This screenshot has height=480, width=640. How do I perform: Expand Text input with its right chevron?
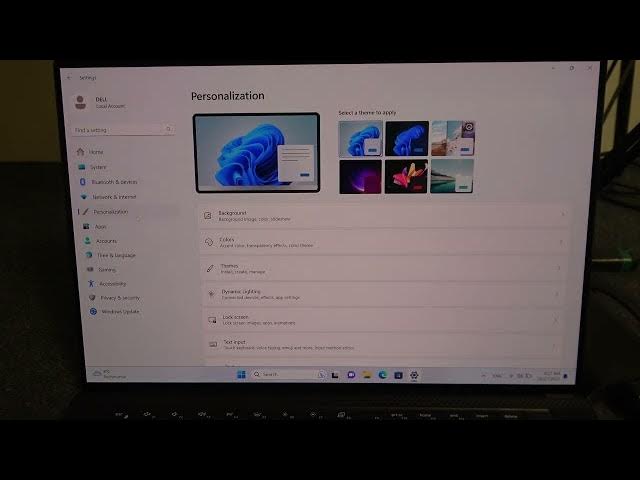click(x=554, y=347)
